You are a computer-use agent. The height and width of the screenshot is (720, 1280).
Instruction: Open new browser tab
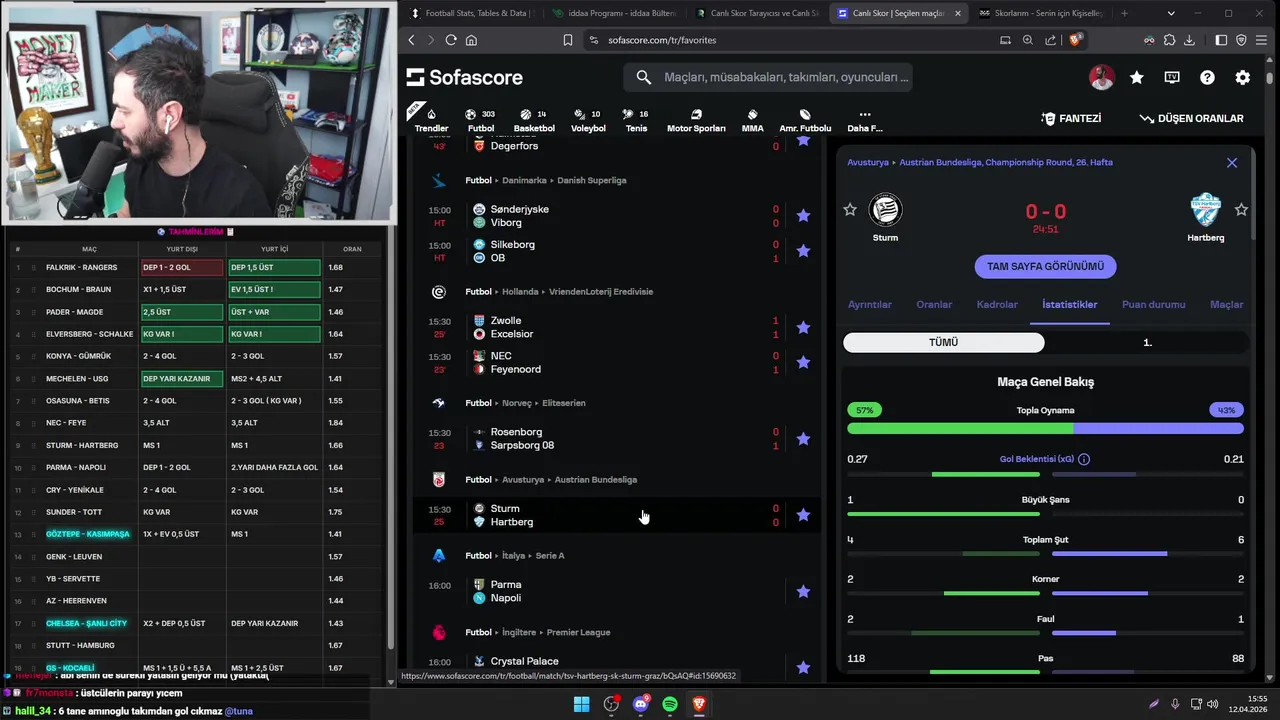pos(1124,13)
